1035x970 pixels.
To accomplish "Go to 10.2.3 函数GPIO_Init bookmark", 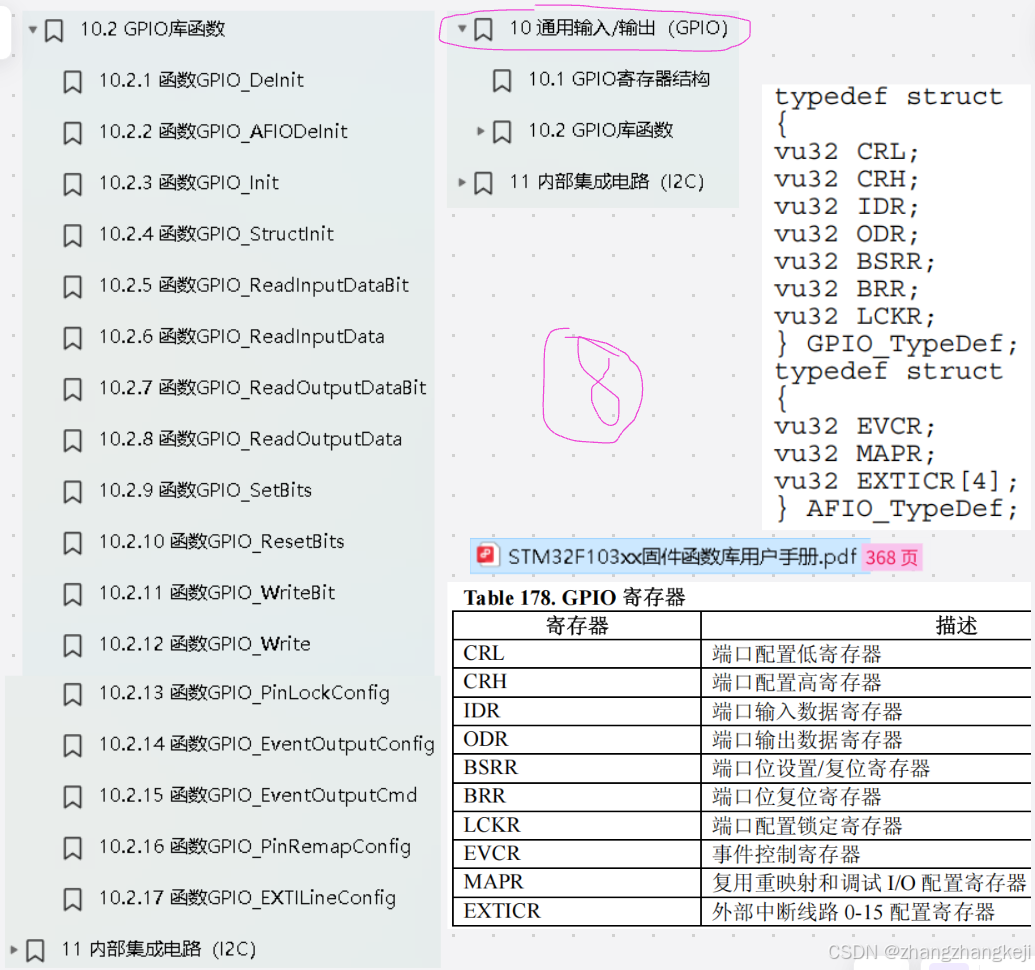I will (189, 182).
